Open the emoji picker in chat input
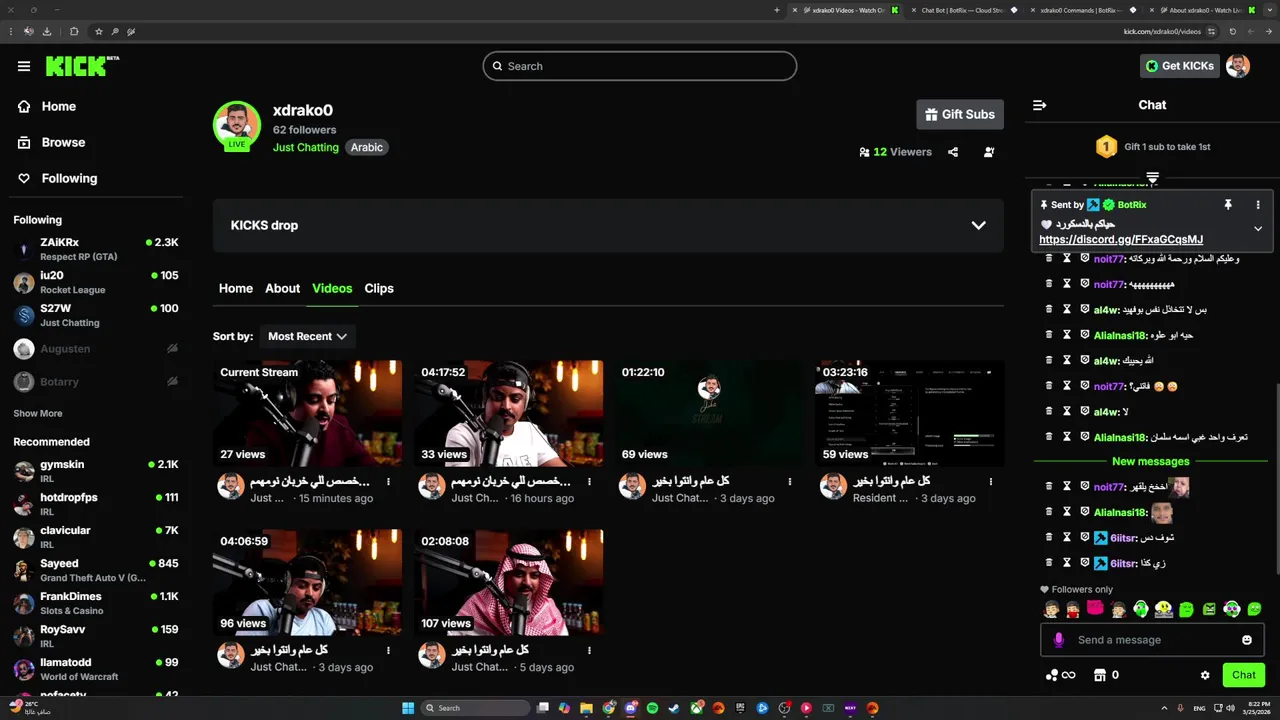Image resolution: width=1280 pixels, height=720 pixels. point(1247,640)
